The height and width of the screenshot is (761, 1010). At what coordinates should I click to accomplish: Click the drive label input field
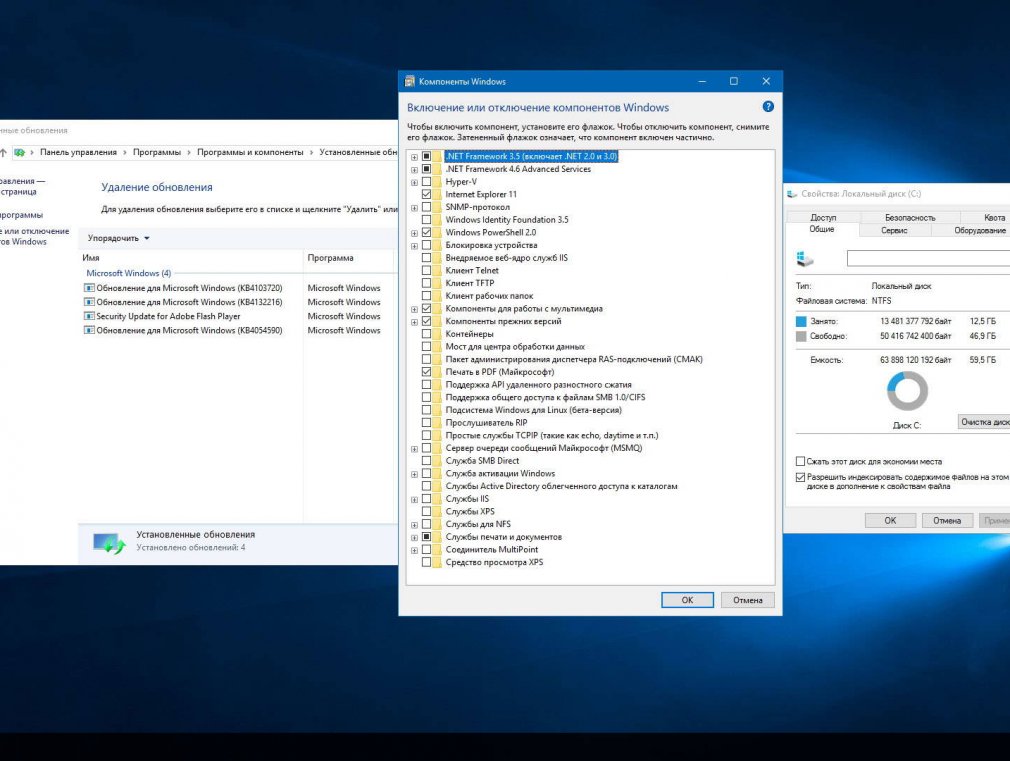click(x=928, y=258)
